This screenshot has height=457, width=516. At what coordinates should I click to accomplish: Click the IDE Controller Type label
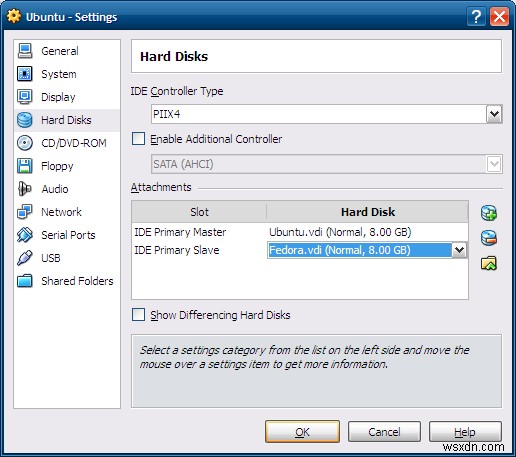[177, 91]
